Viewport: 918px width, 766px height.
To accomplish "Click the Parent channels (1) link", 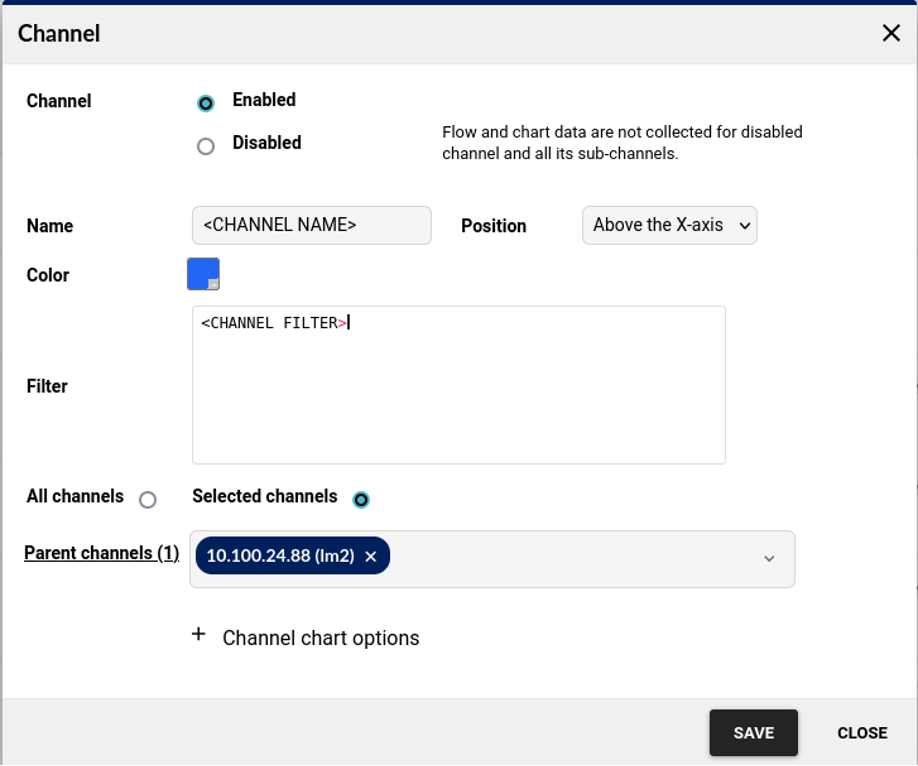I will click(x=101, y=553).
